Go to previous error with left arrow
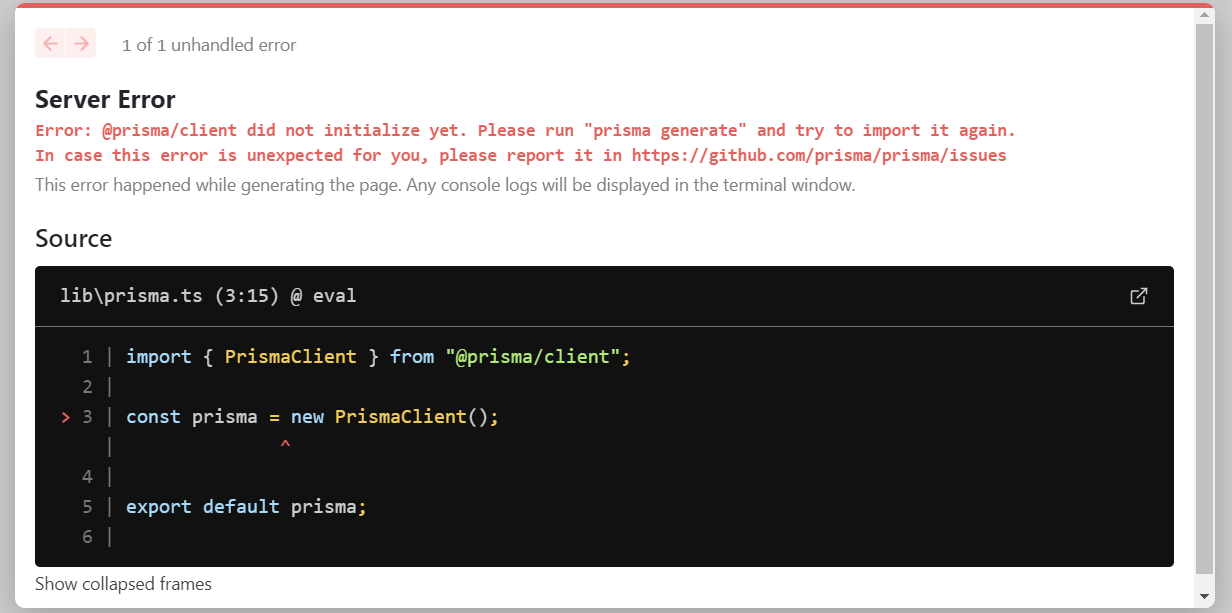 (50, 43)
